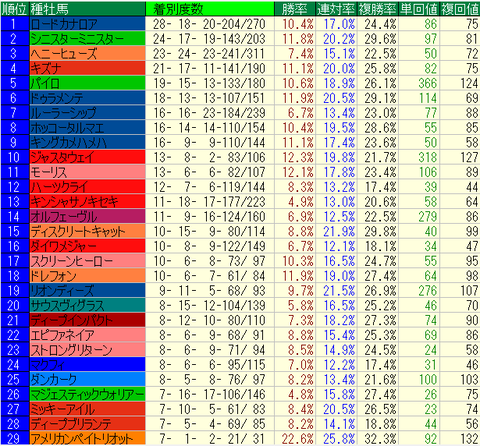The width and height of the screenshot is (480, 446).
Task: Click 複勝率 value 29.8%
Action: coord(380,231)
